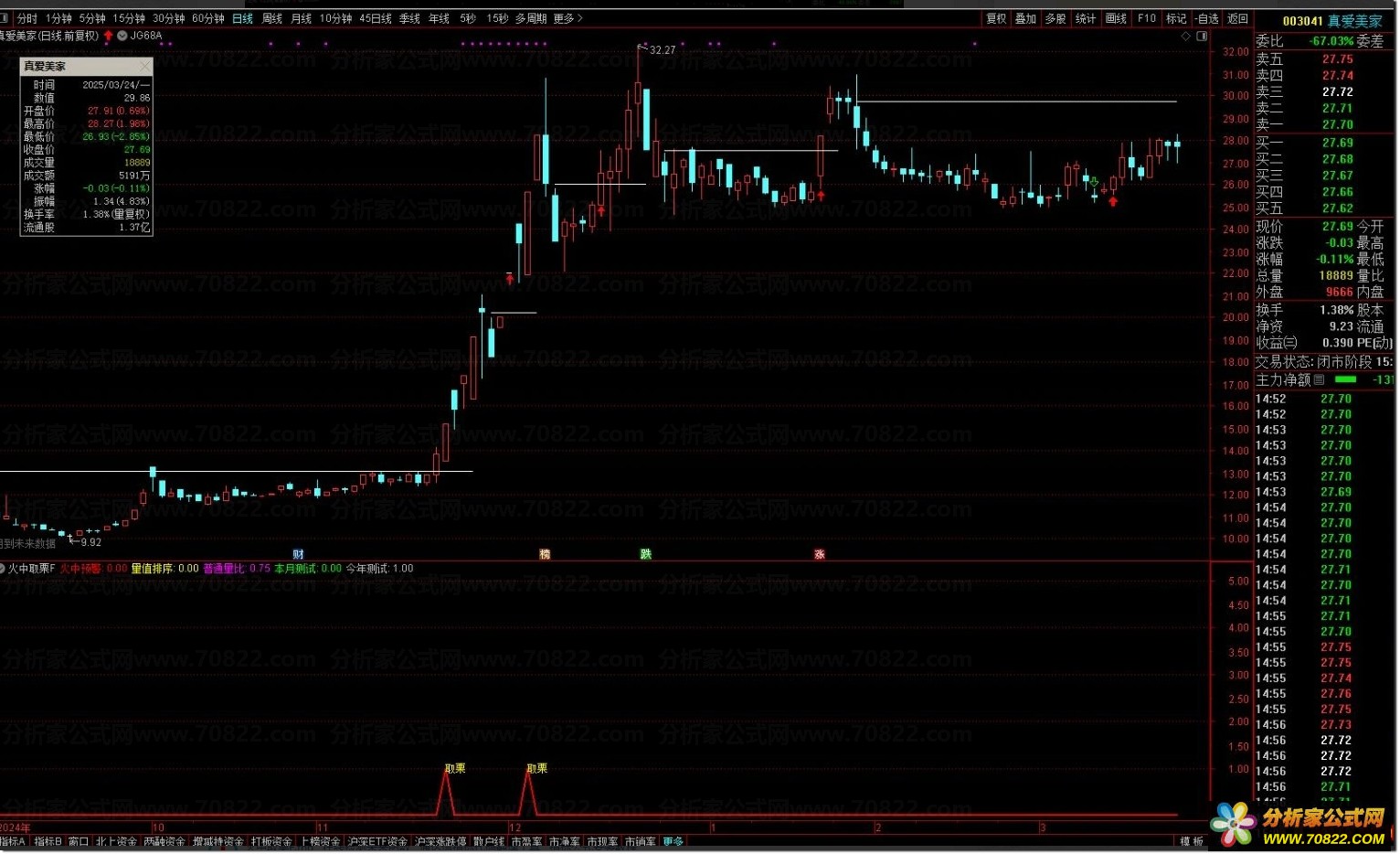Click the 标记 mark button
The image size is (1400, 854).
tap(1176, 18)
